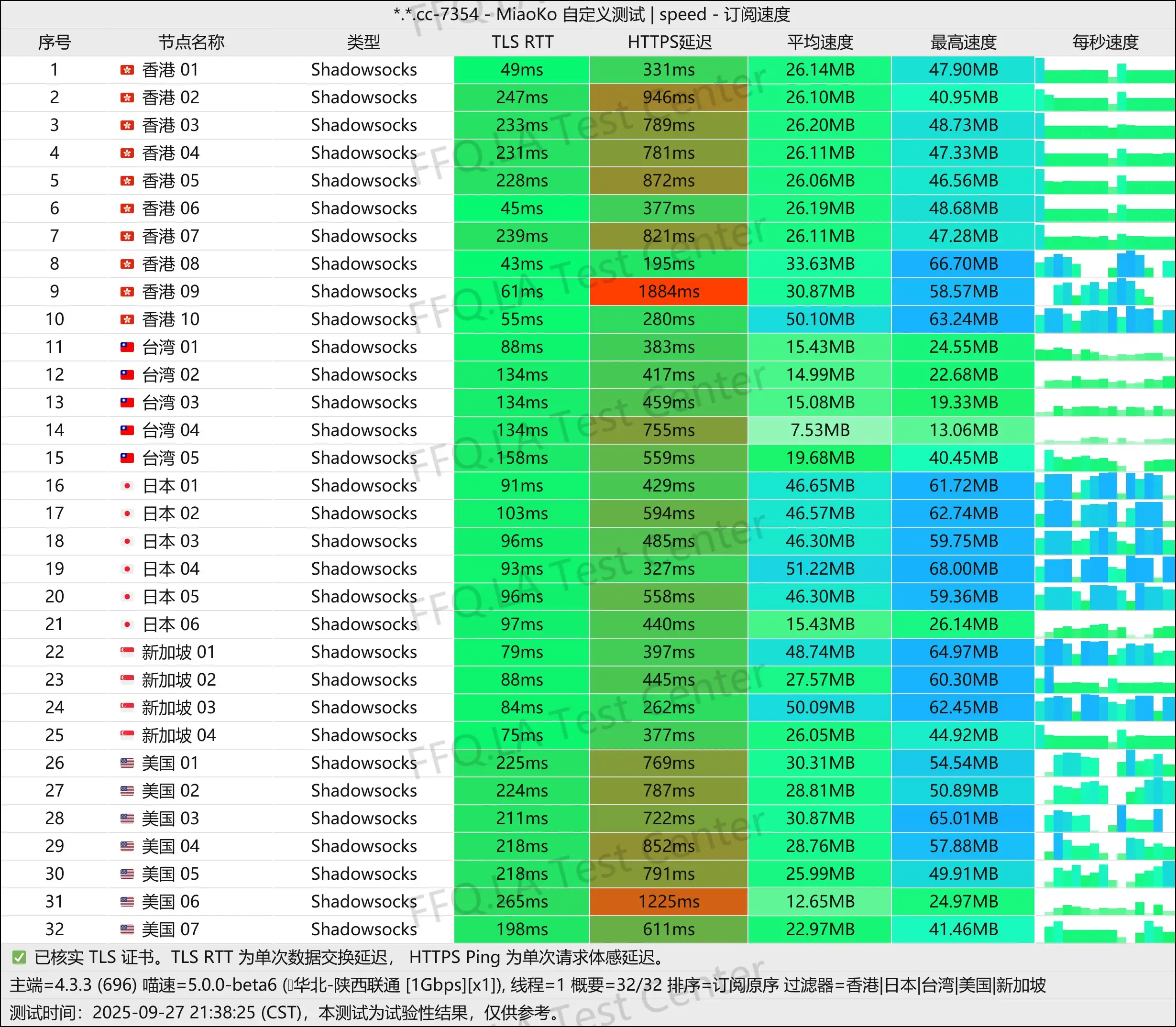Click the Hong Kong flag beside 香港 01
The width and height of the screenshot is (1176, 1027).
click(127, 70)
